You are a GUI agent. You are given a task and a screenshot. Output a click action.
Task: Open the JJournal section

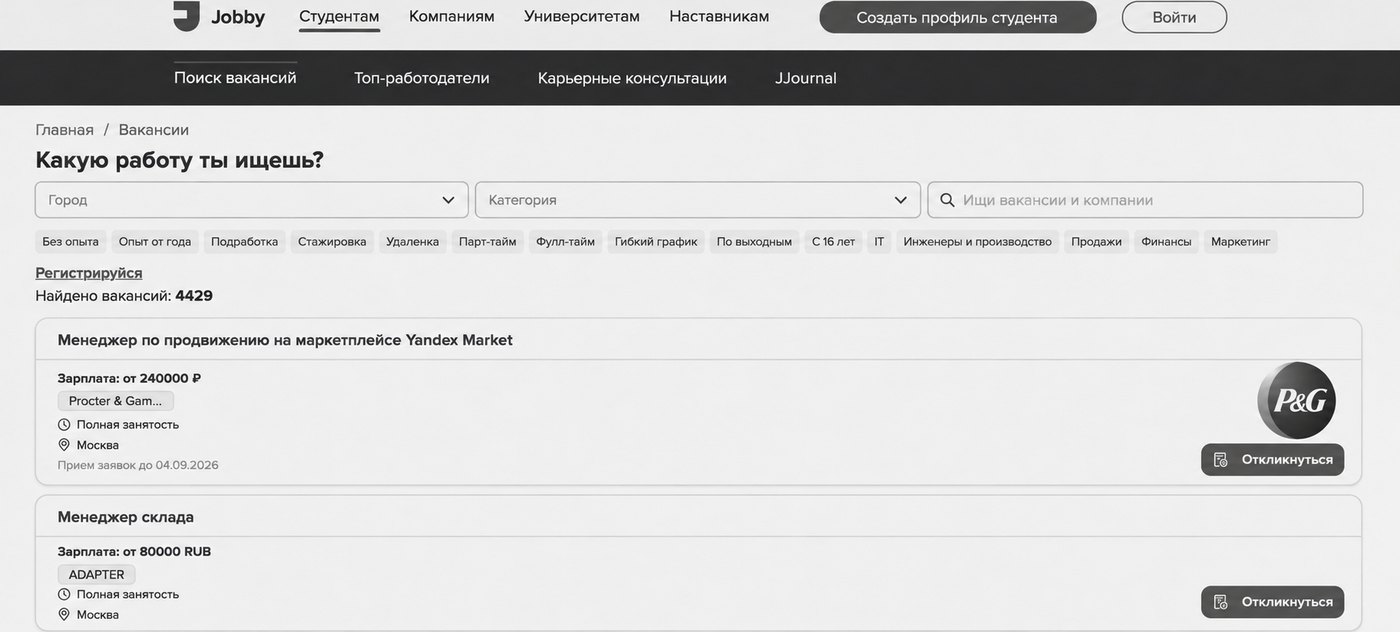coord(806,78)
